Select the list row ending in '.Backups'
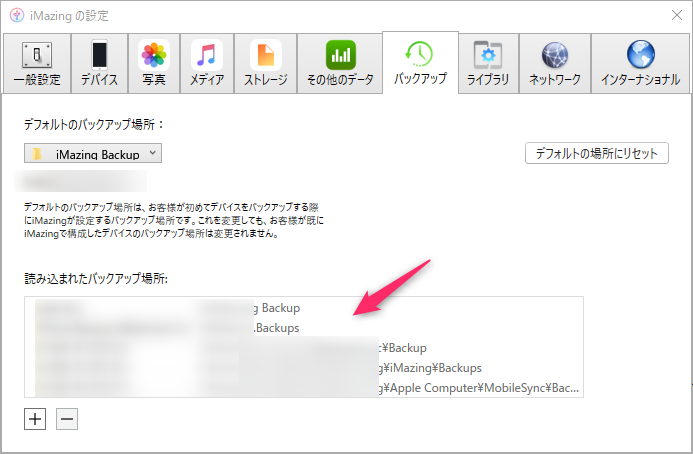The image size is (693, 454). [304, 328]
